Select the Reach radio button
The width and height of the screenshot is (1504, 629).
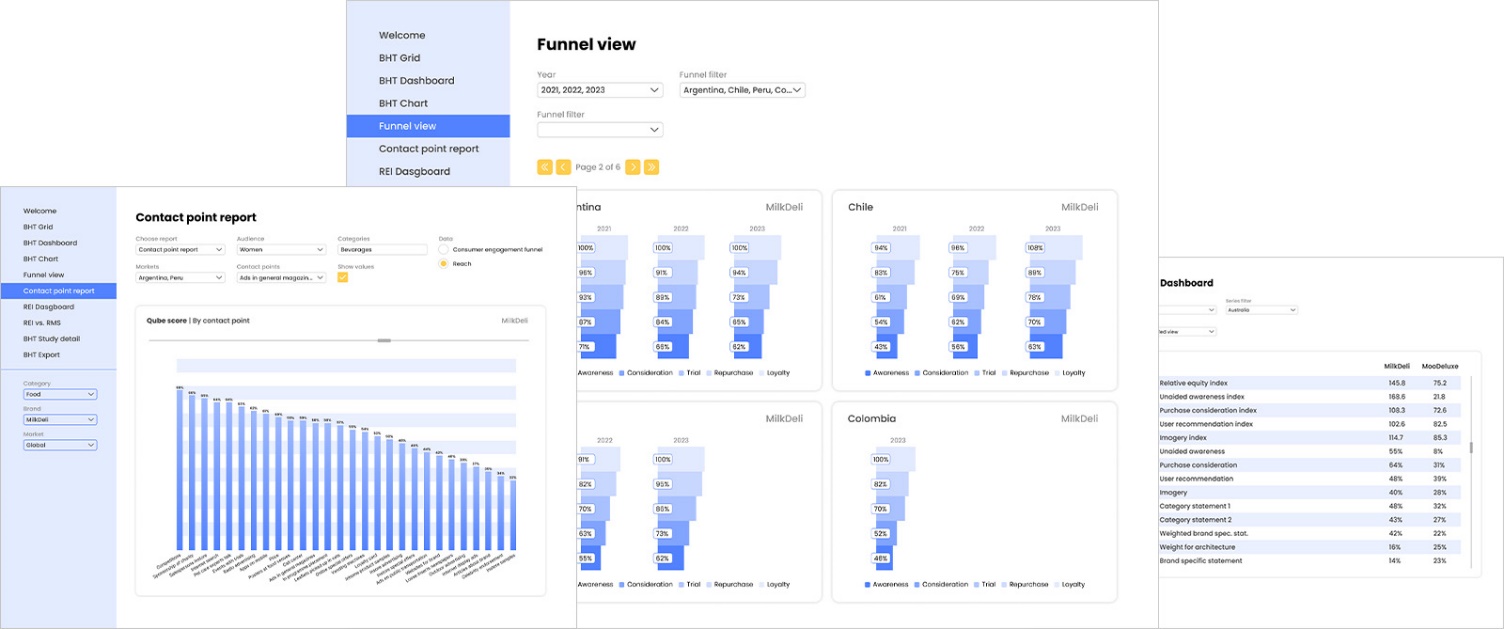tap(444, 264)
